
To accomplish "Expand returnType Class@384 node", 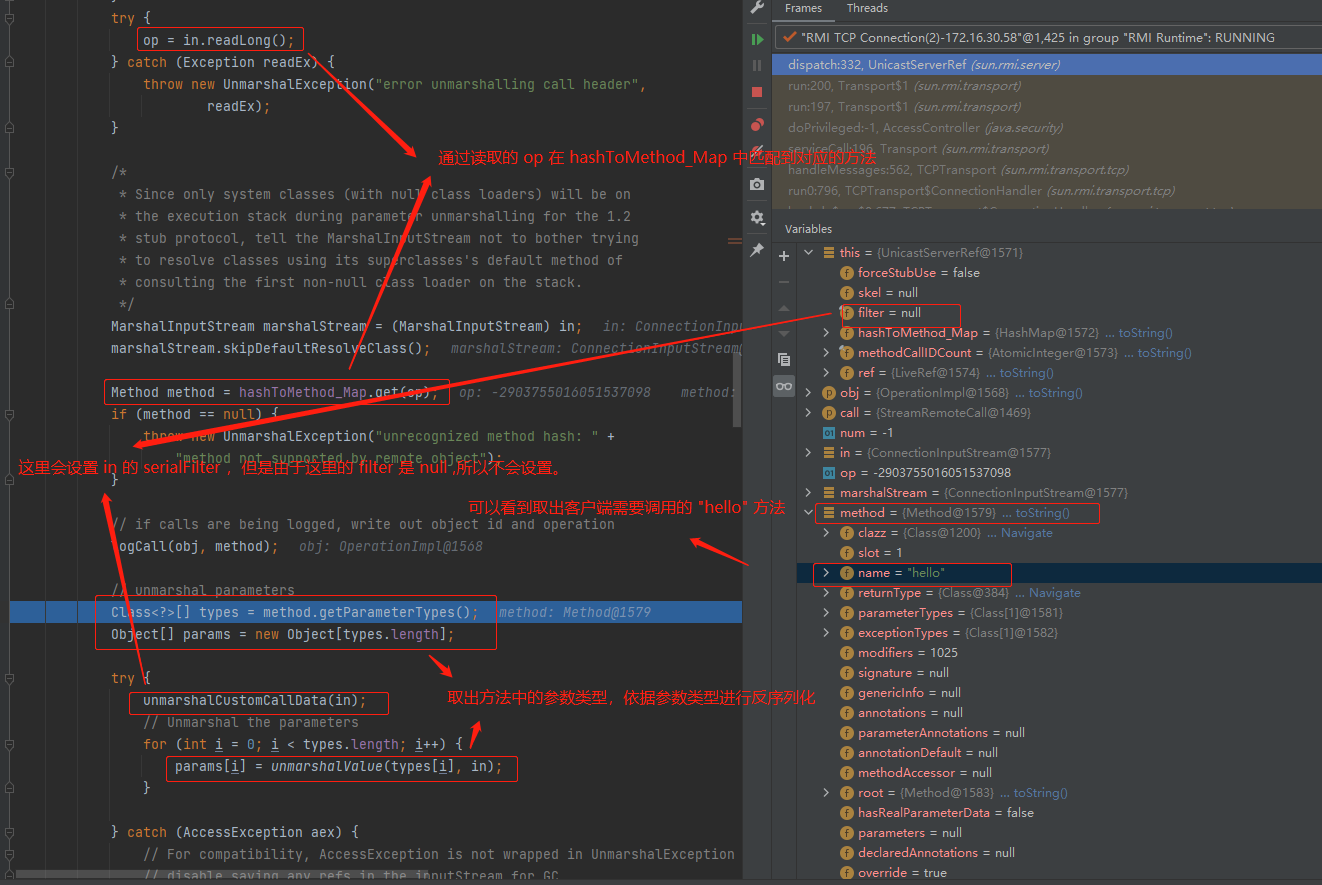I will click(826, 593).
